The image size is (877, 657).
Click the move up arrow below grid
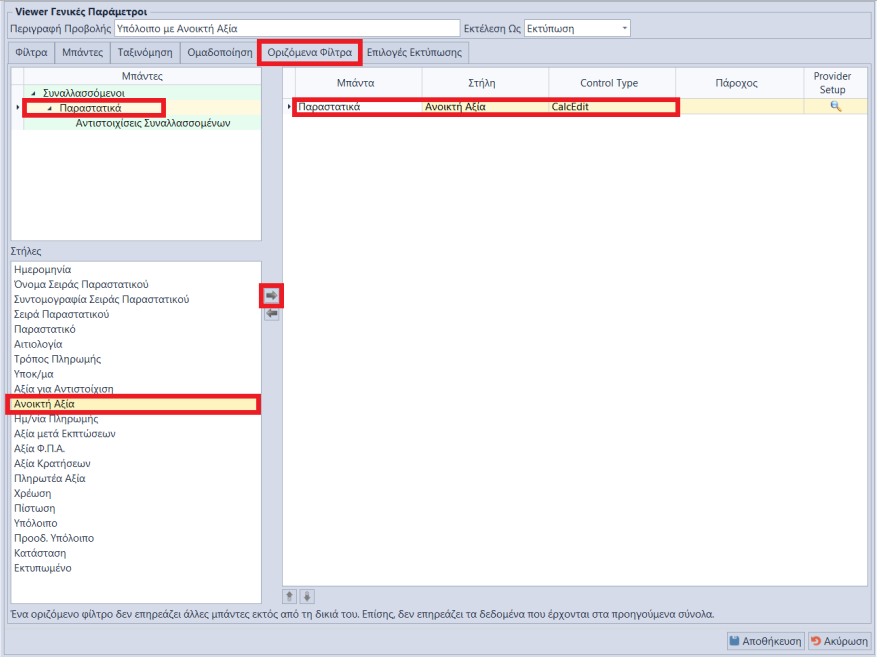pos(290,596)
